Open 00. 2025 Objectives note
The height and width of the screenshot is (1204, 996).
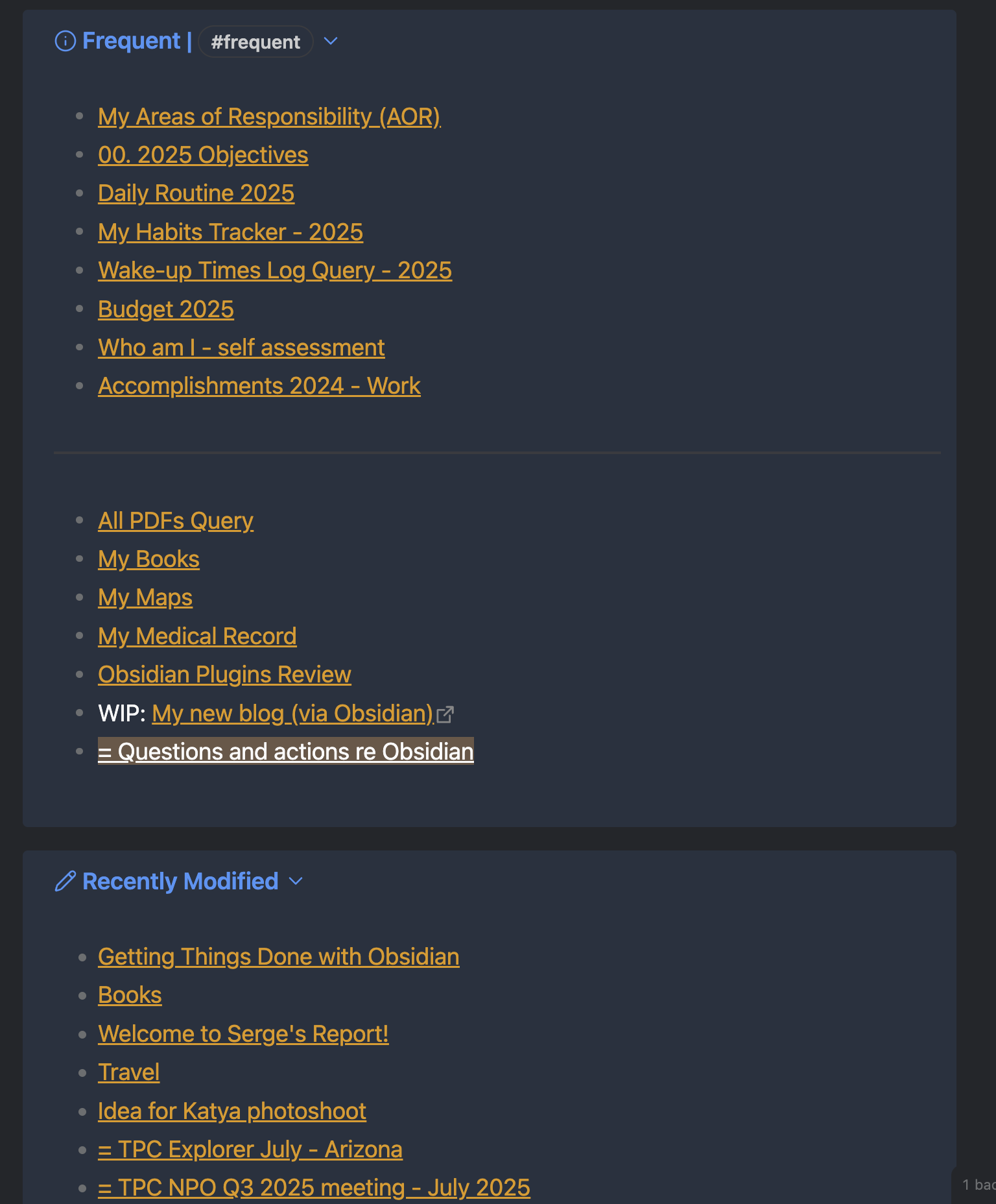point(203,154)
